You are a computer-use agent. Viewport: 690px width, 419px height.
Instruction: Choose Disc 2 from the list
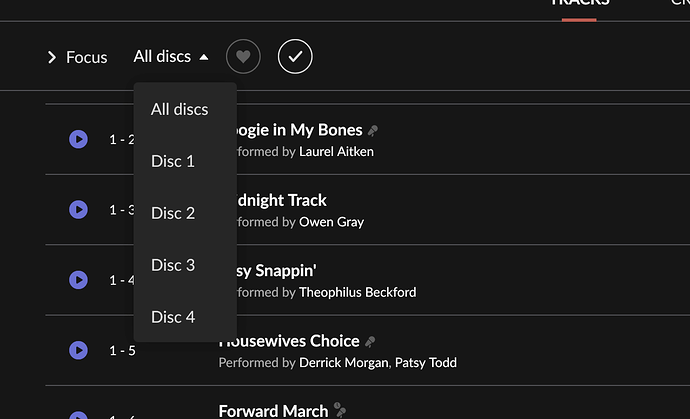173,213
